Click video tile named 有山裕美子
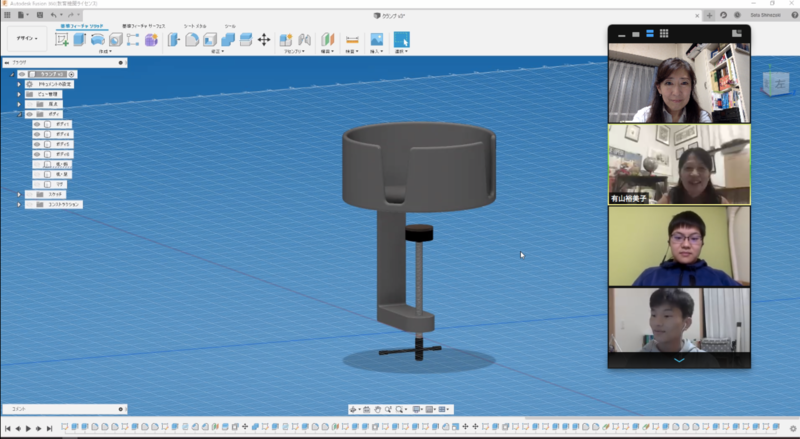800x439 pixels. click(679, 164)
